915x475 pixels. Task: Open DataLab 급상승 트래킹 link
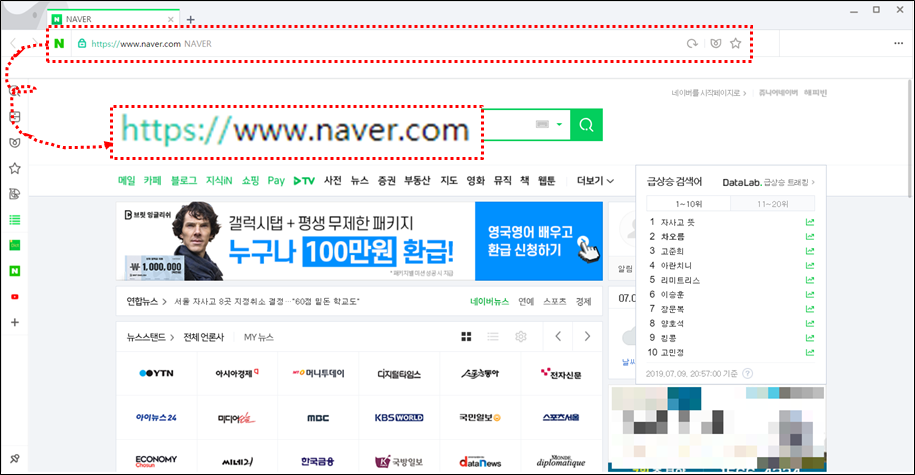coord(769,182)
